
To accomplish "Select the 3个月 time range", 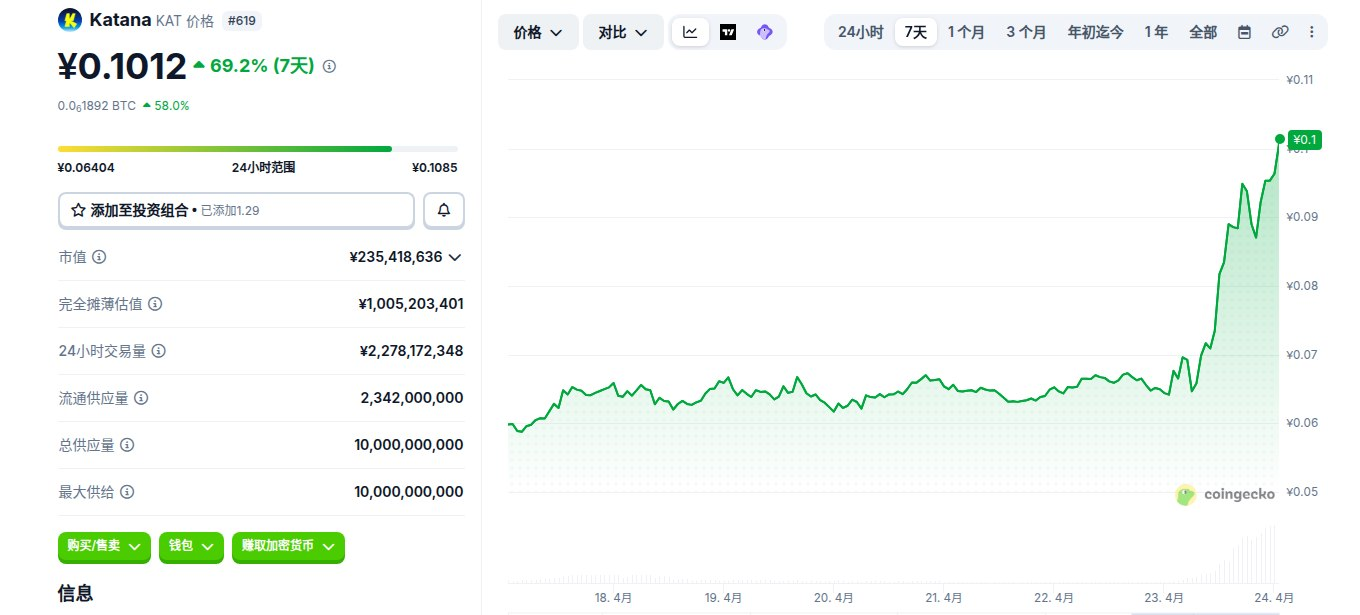I will (1026, 32).
